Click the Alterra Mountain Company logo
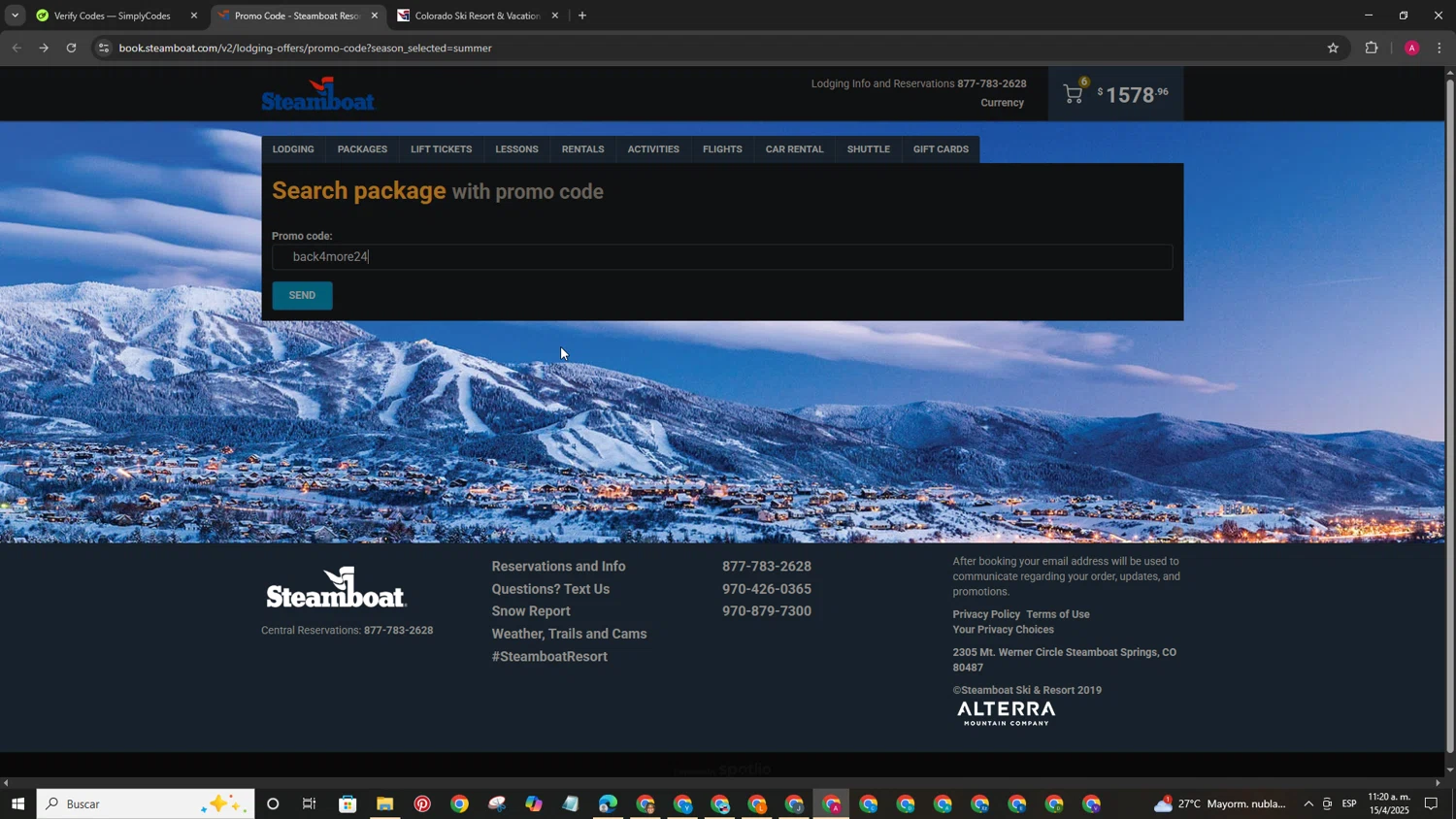Viewport: 1456px width, 819px height. coord(1006,713)
